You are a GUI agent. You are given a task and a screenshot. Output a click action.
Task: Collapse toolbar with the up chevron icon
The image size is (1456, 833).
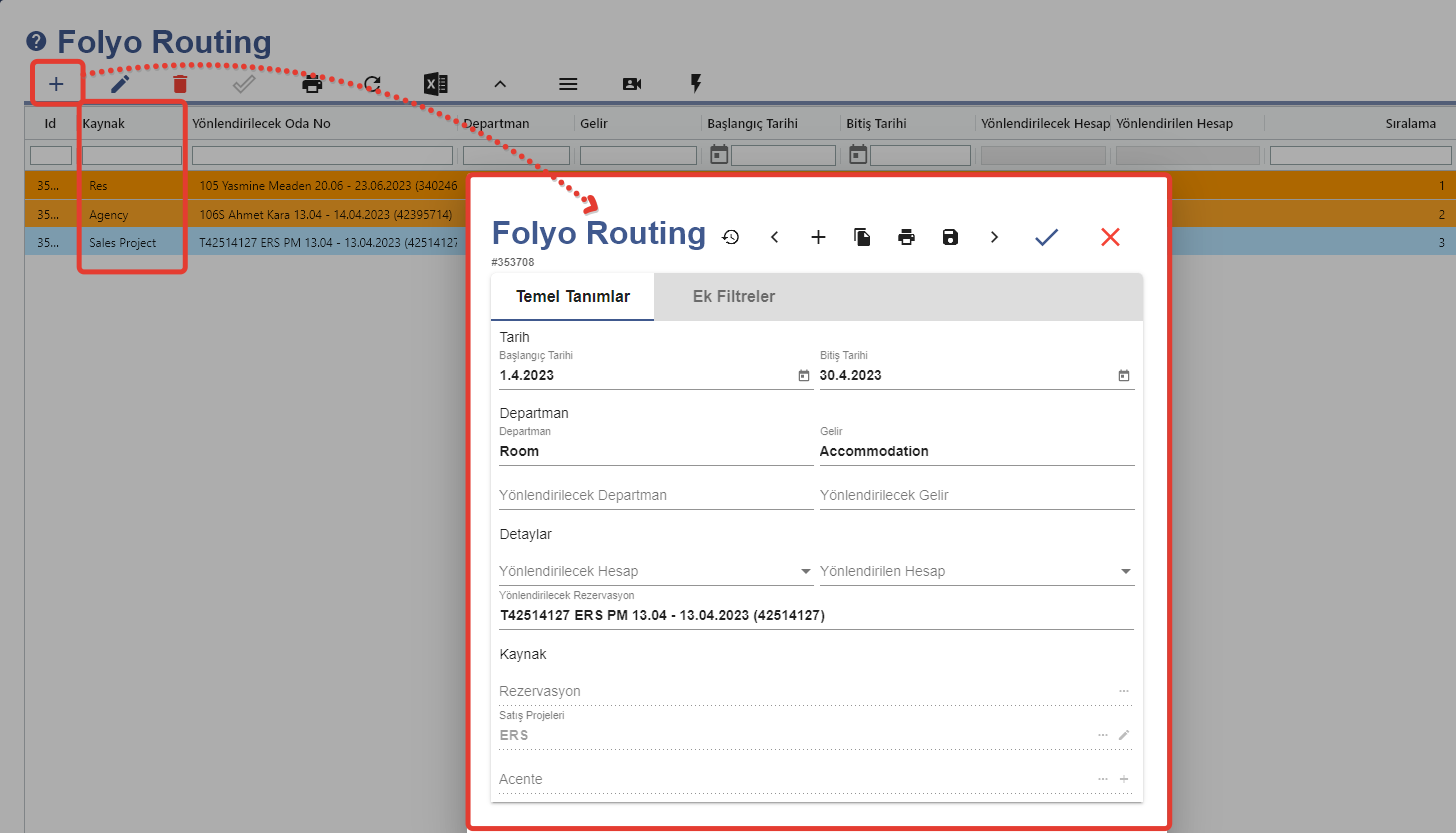500,84
